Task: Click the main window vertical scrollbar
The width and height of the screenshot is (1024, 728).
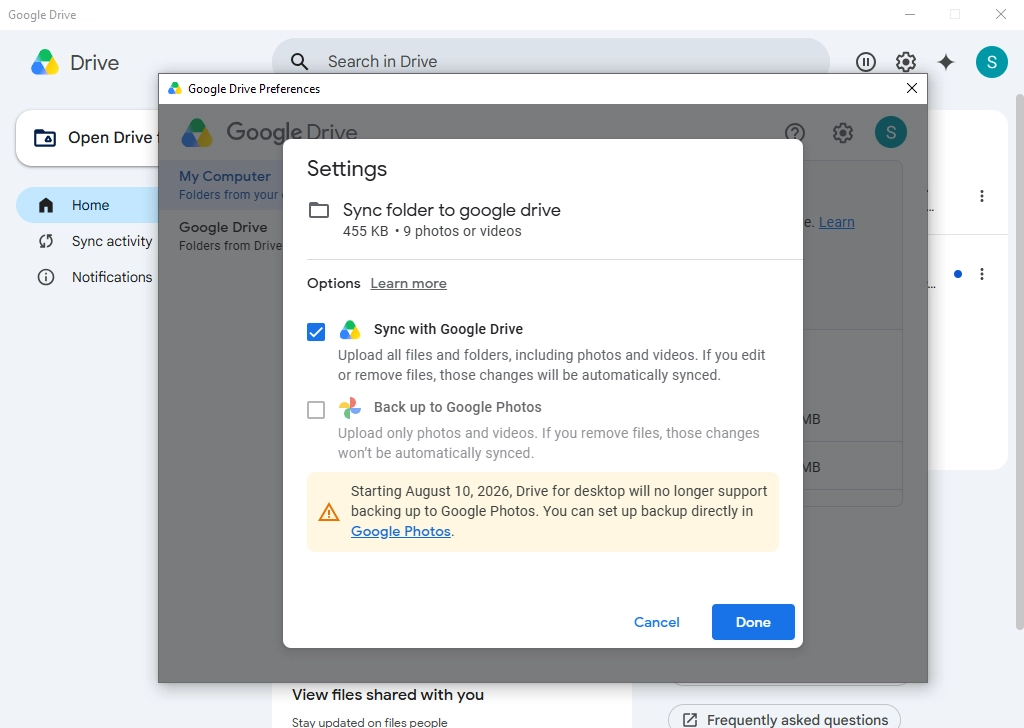Action: click(1019, 362)
